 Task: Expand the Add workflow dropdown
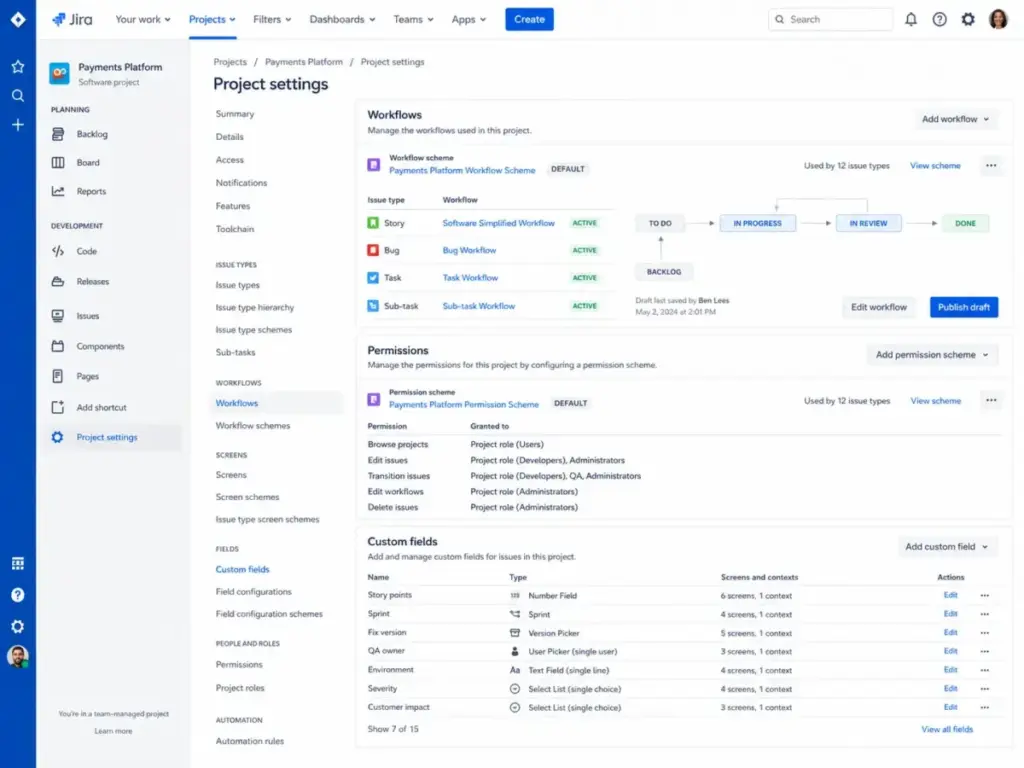[955, 119]
